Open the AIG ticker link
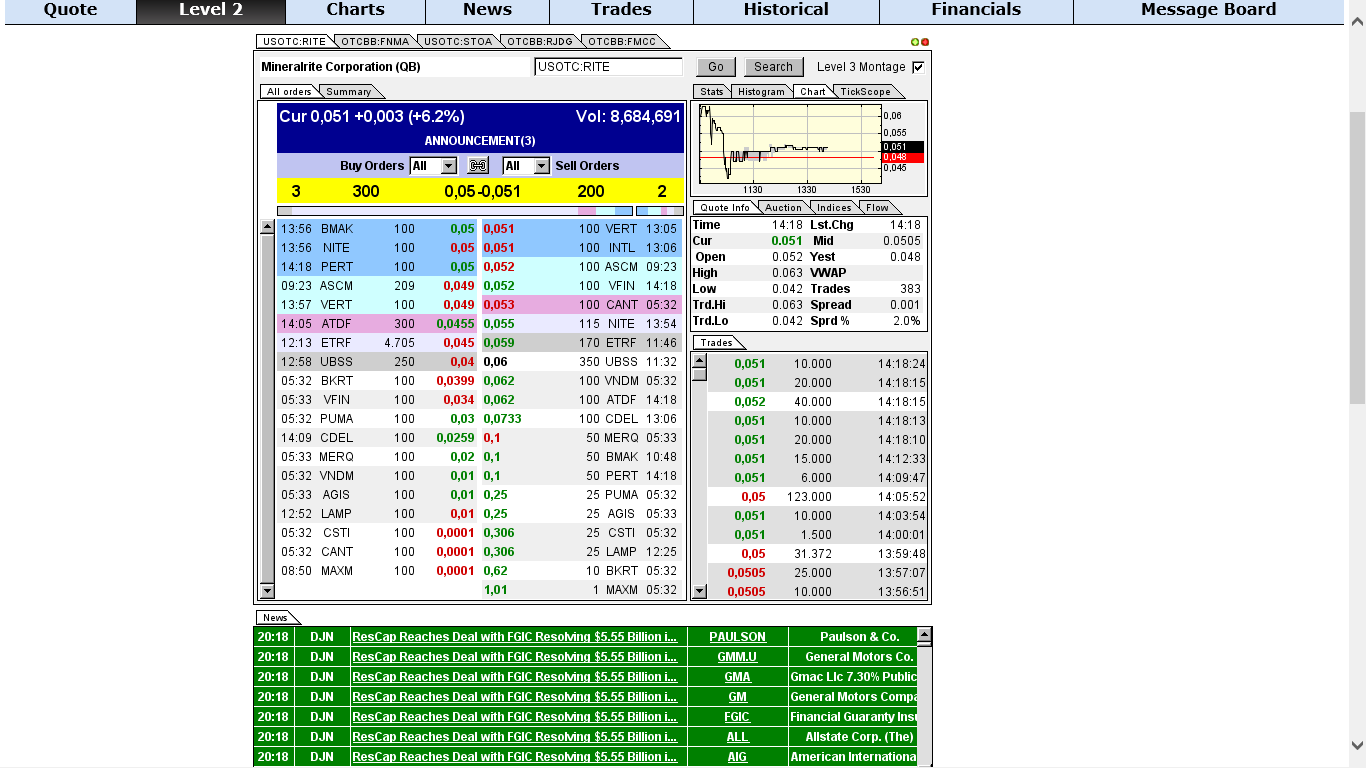 pos(737,757)
